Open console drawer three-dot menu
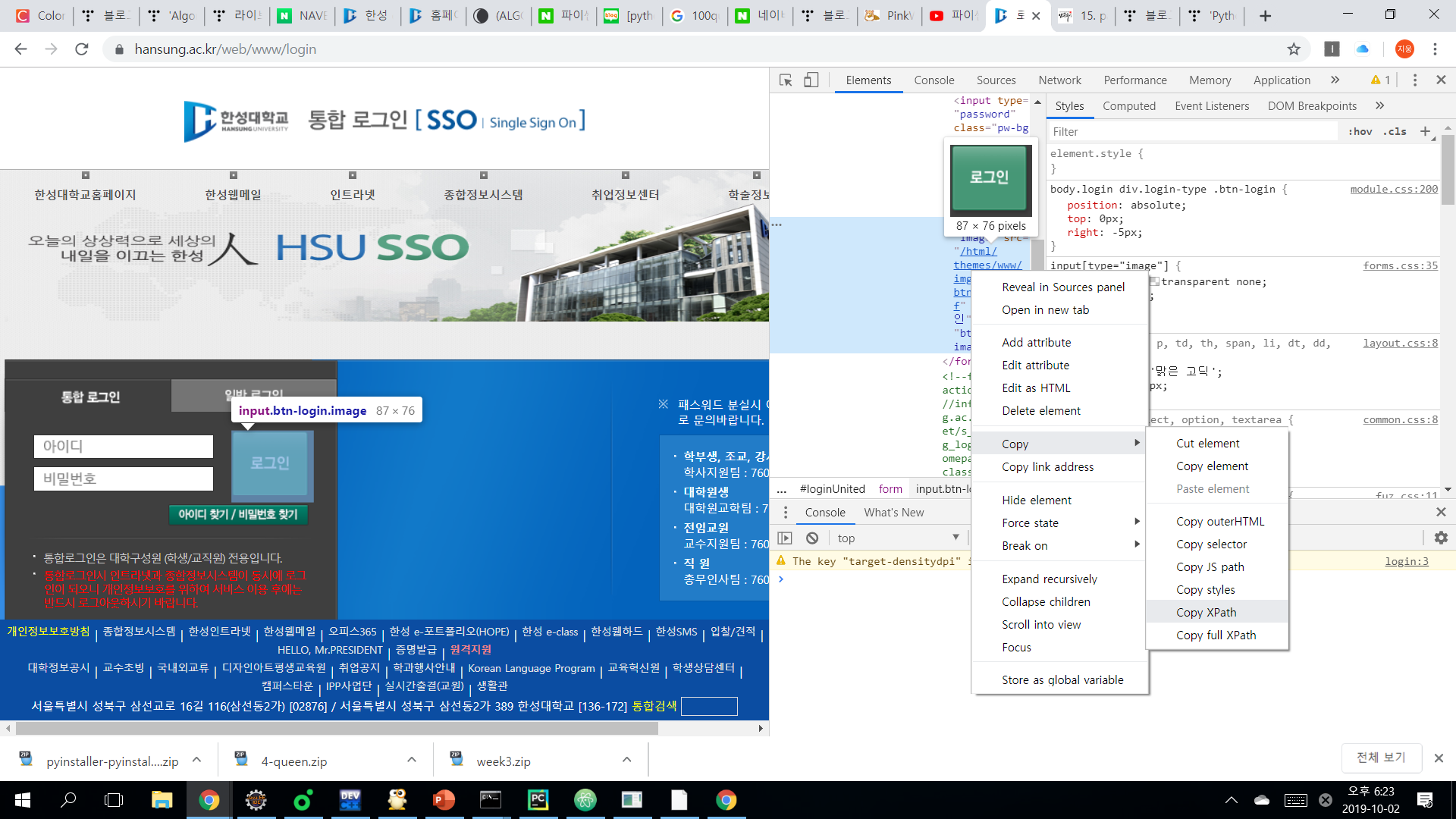The width and height of the screenshot is (1456, 819). click(786, 513)
